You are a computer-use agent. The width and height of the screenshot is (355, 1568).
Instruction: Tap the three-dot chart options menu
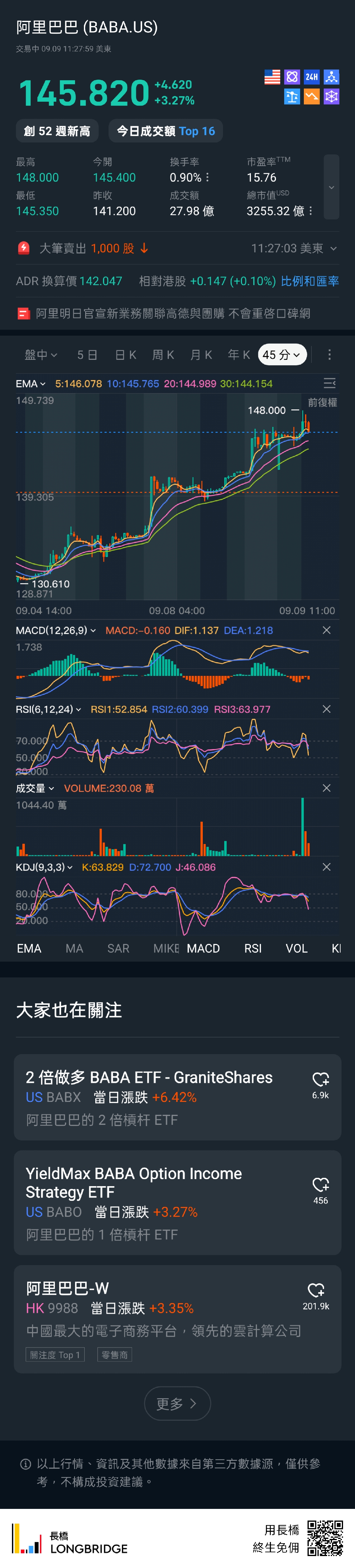[330, 355]
